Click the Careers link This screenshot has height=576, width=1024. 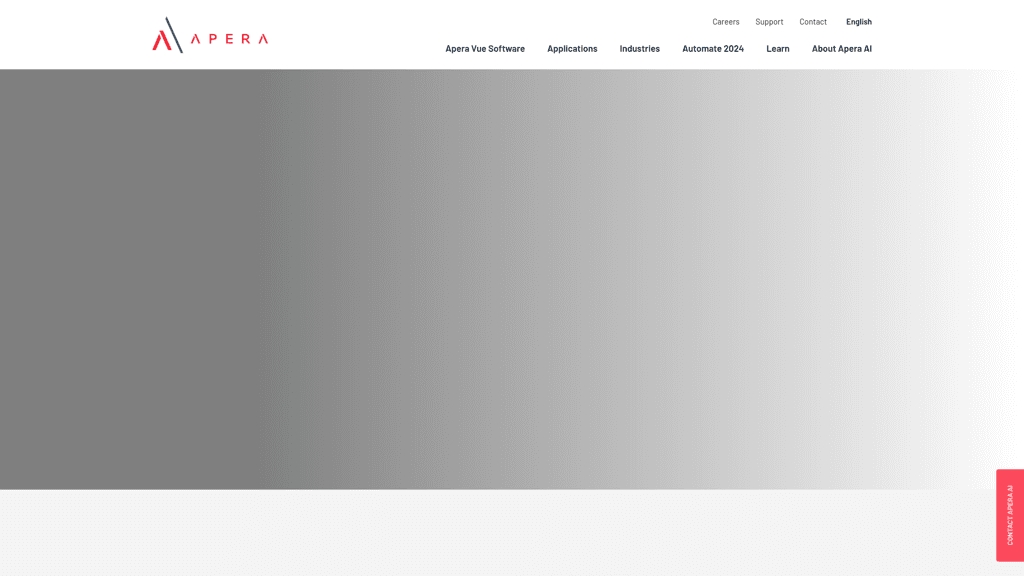click(x=725, y=21)
